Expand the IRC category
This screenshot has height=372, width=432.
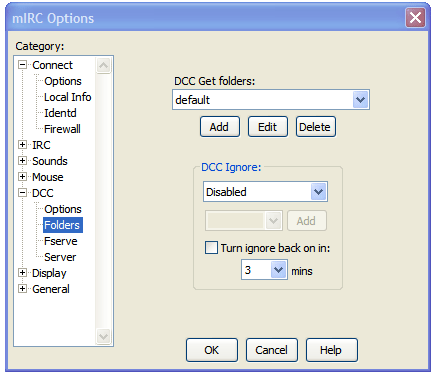pos(22,145)
